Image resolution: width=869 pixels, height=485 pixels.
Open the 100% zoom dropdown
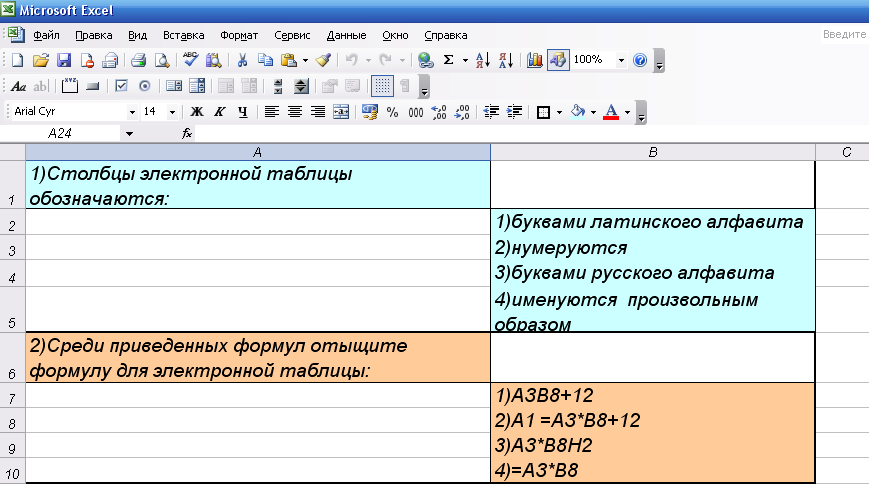[621, 60]
